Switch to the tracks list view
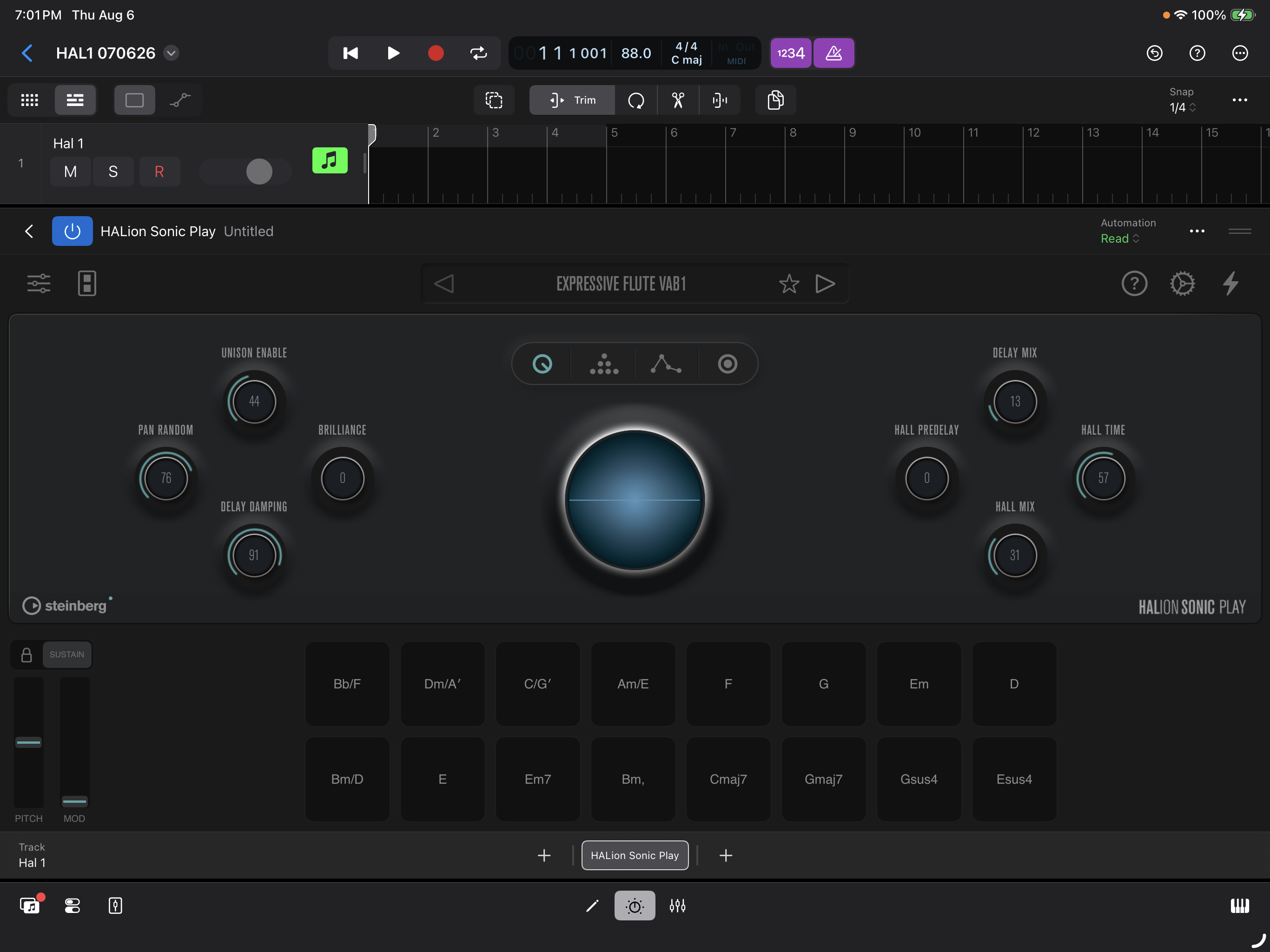This screenshot has width=1270, height=952. pyautogui.click(x=75, y=100)
